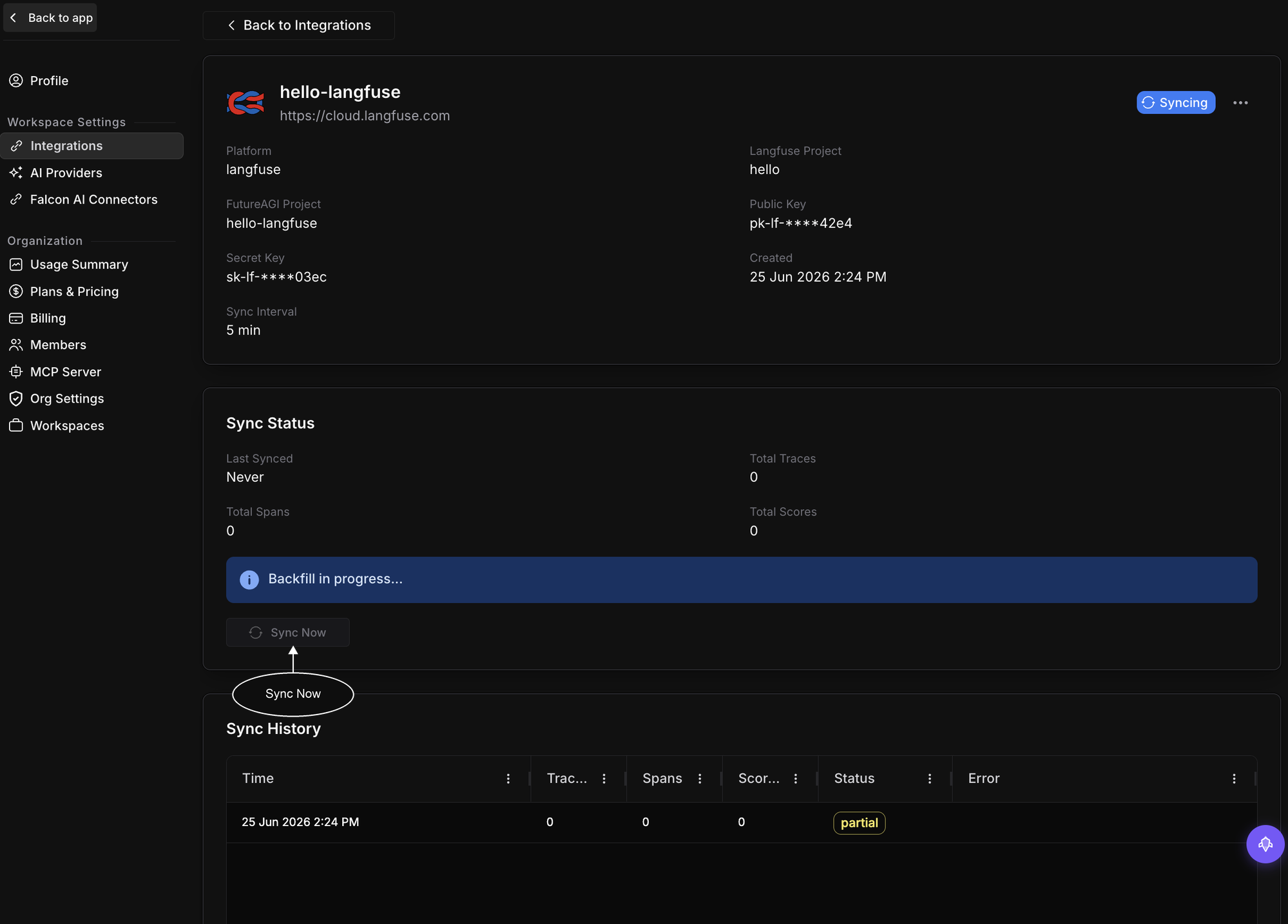The image size is (1288, 924).
Task: Click the Syncing status badge
Action: 1176,102
